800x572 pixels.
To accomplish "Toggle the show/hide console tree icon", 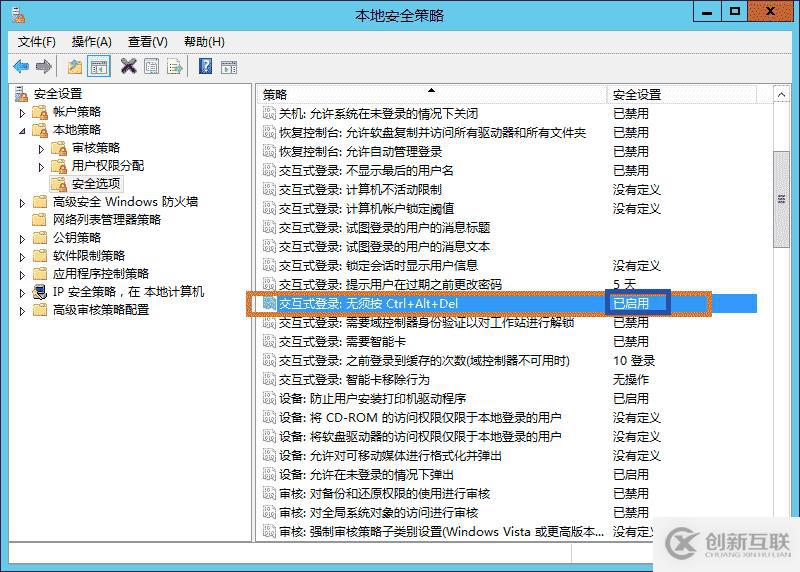I will pos(98,67).
